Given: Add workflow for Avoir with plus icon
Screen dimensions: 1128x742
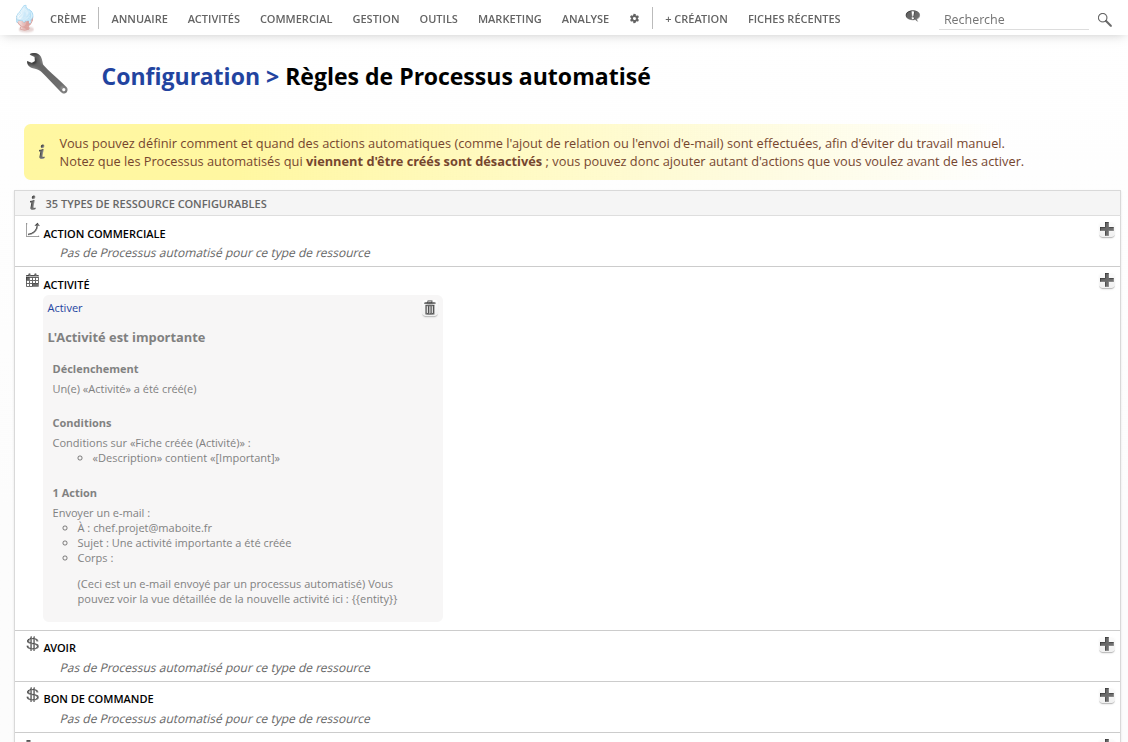Looking at the screenshot, I should click(1106, 644).
